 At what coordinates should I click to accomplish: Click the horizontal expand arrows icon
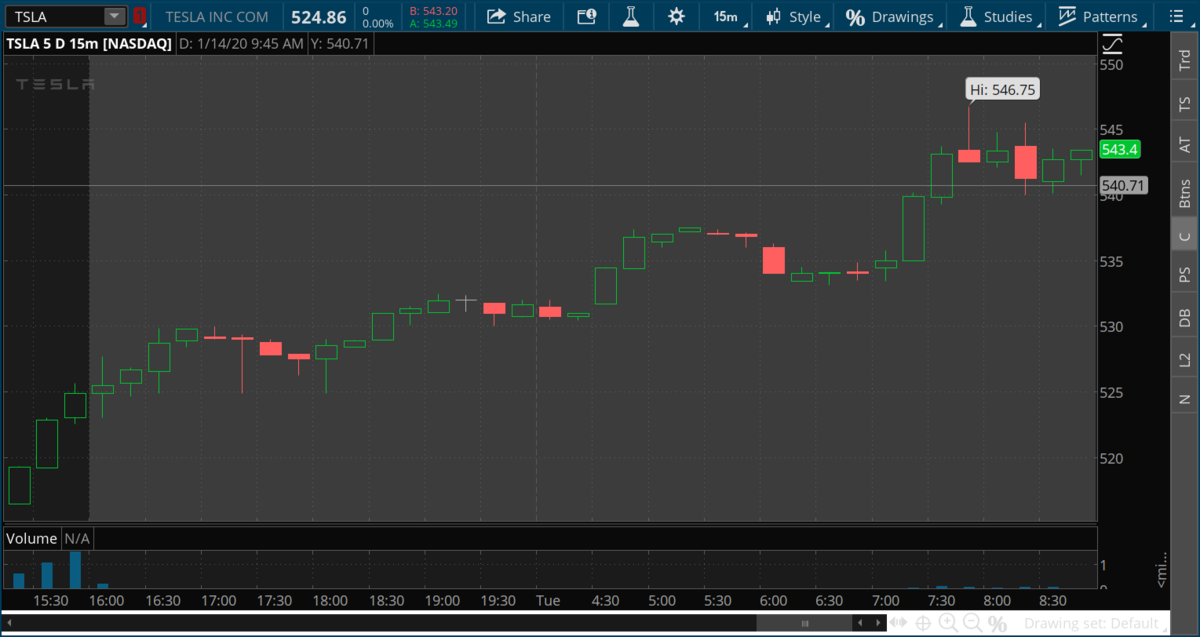(898, 623)
